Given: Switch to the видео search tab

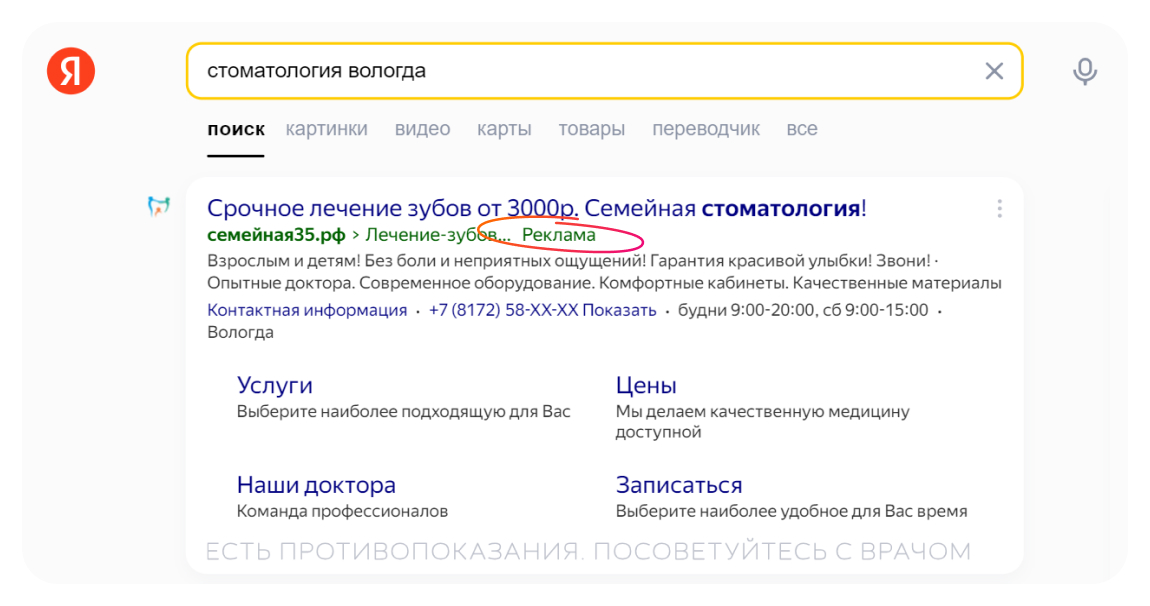Looking at the screenshot, I should coord(422,128).
